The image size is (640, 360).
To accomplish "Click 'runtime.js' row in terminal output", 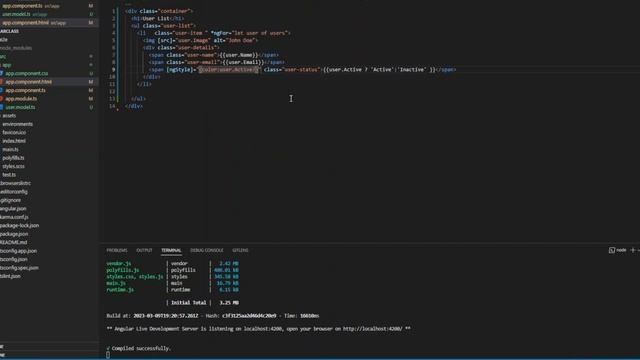I will [x=173, y=290].
